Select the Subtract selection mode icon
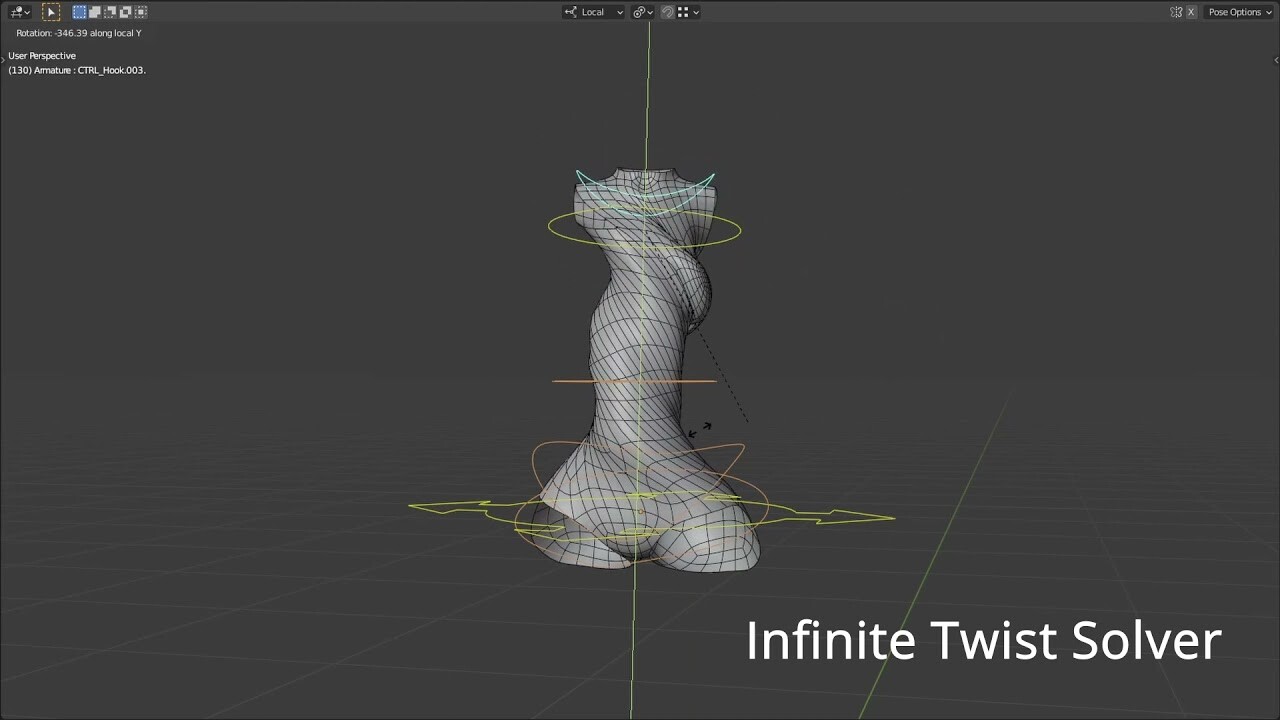 pos(109,12)
